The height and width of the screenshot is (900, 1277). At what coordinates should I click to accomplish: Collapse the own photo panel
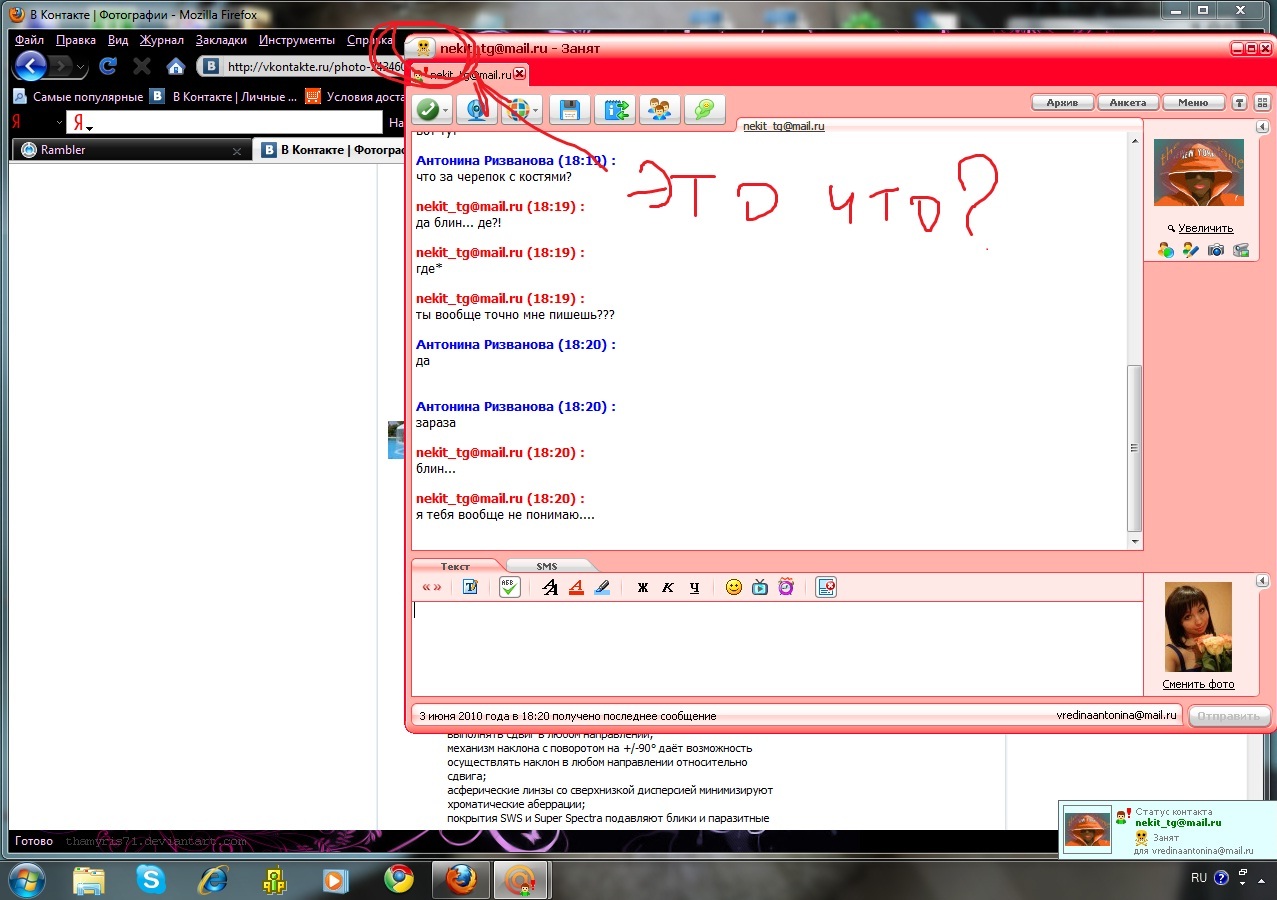1262,581
